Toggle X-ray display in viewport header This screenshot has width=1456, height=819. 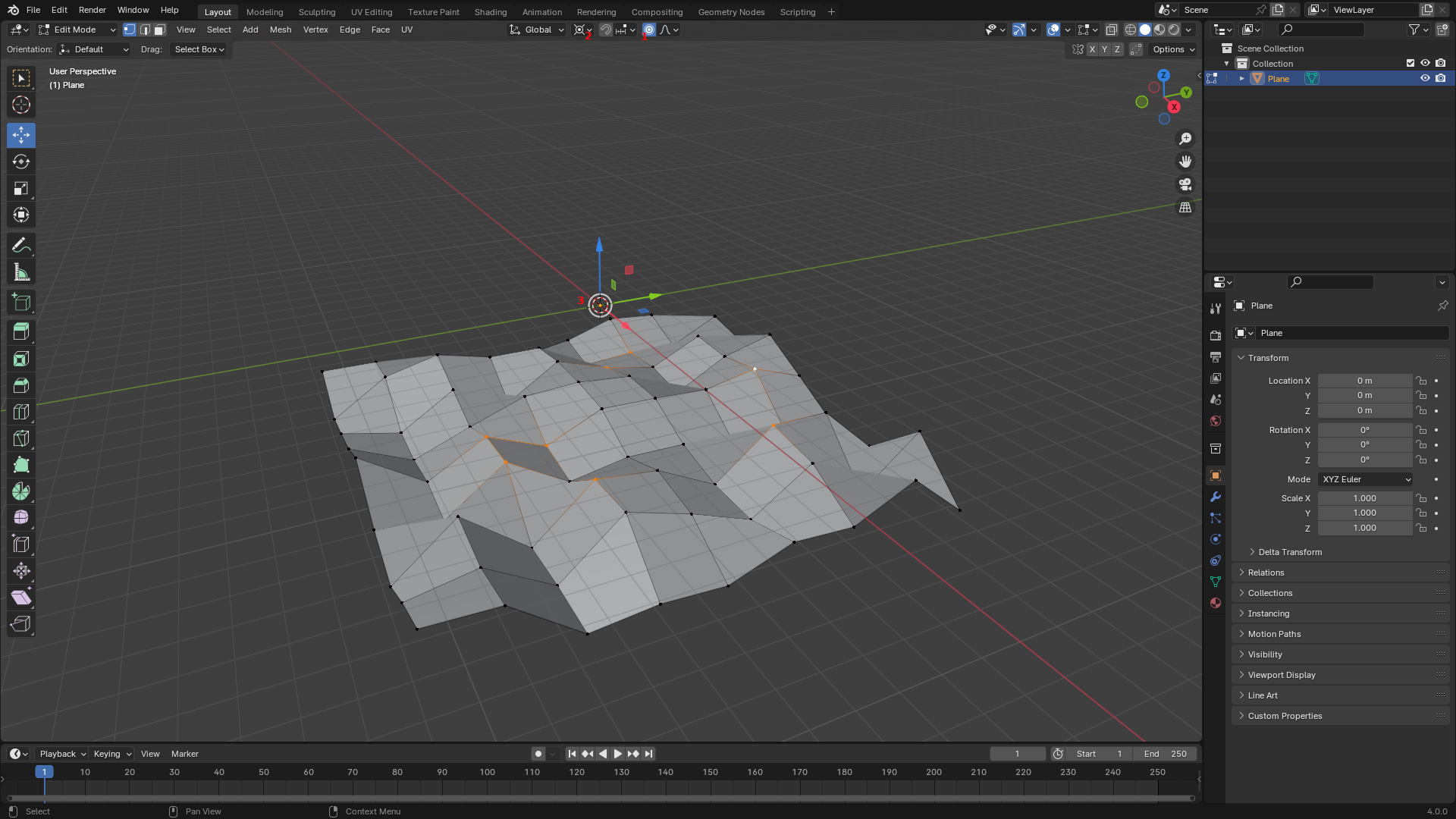(x=1111, y=30)
